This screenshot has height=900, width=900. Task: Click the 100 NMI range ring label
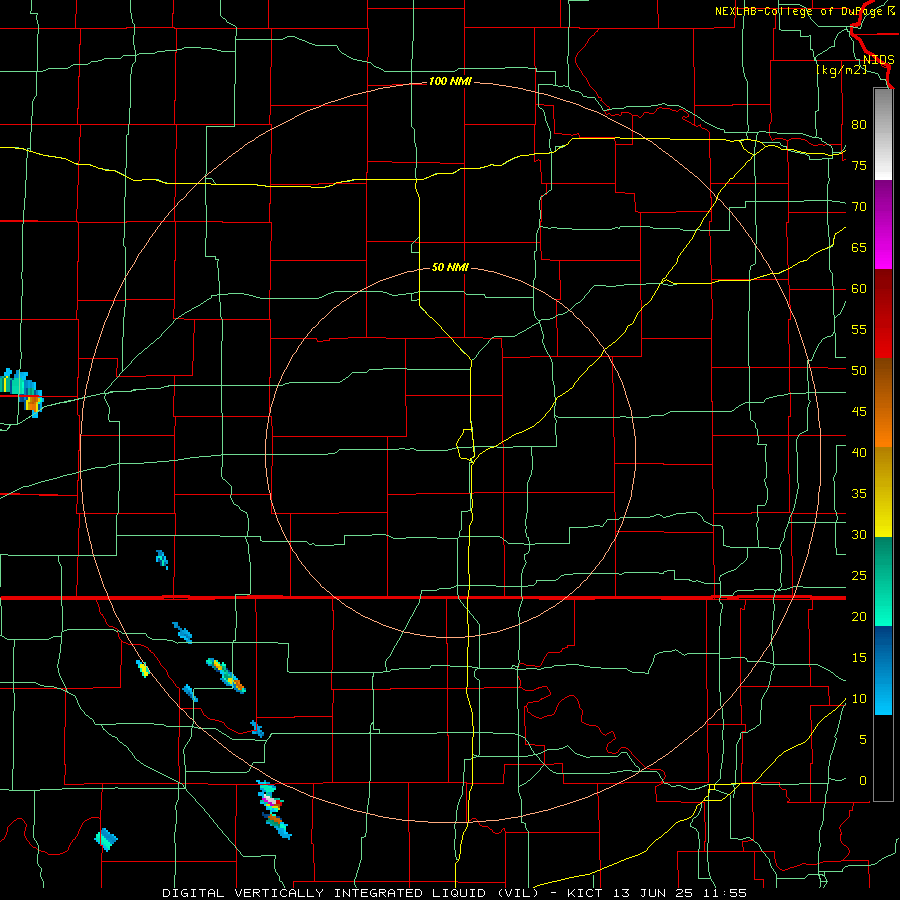pos(450,82)
